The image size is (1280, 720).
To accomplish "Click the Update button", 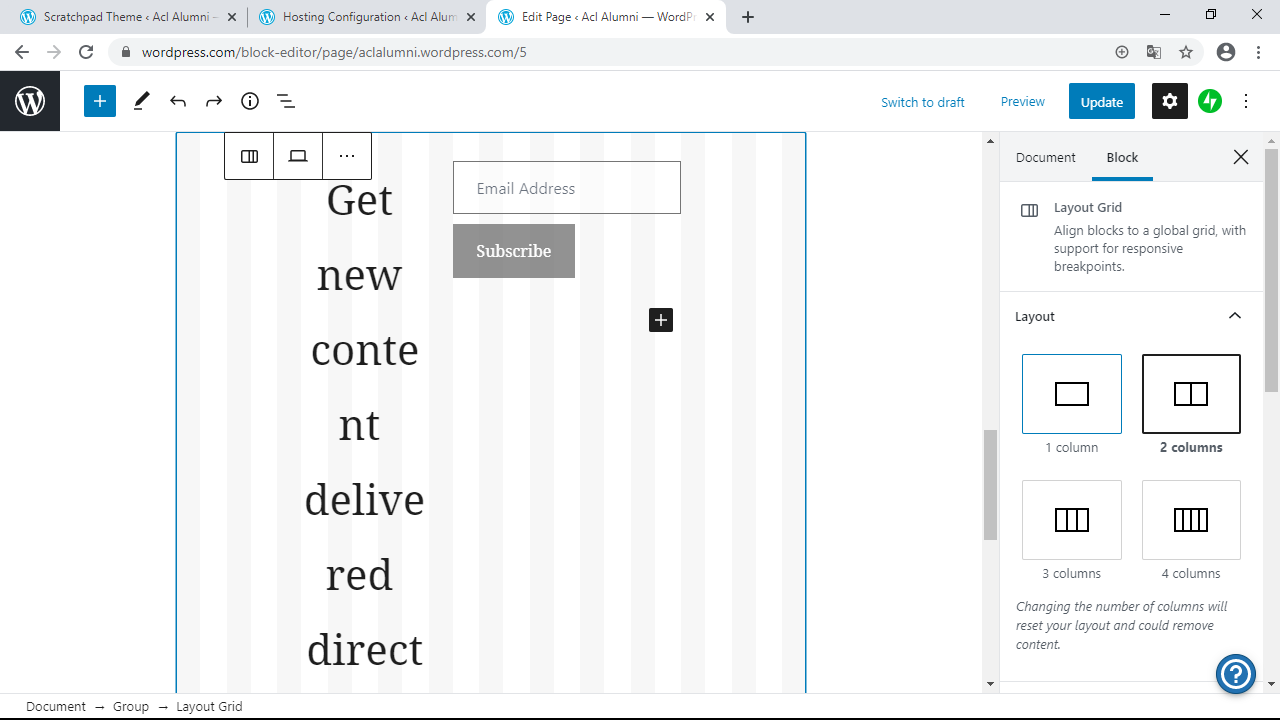I will (1102, 101).
